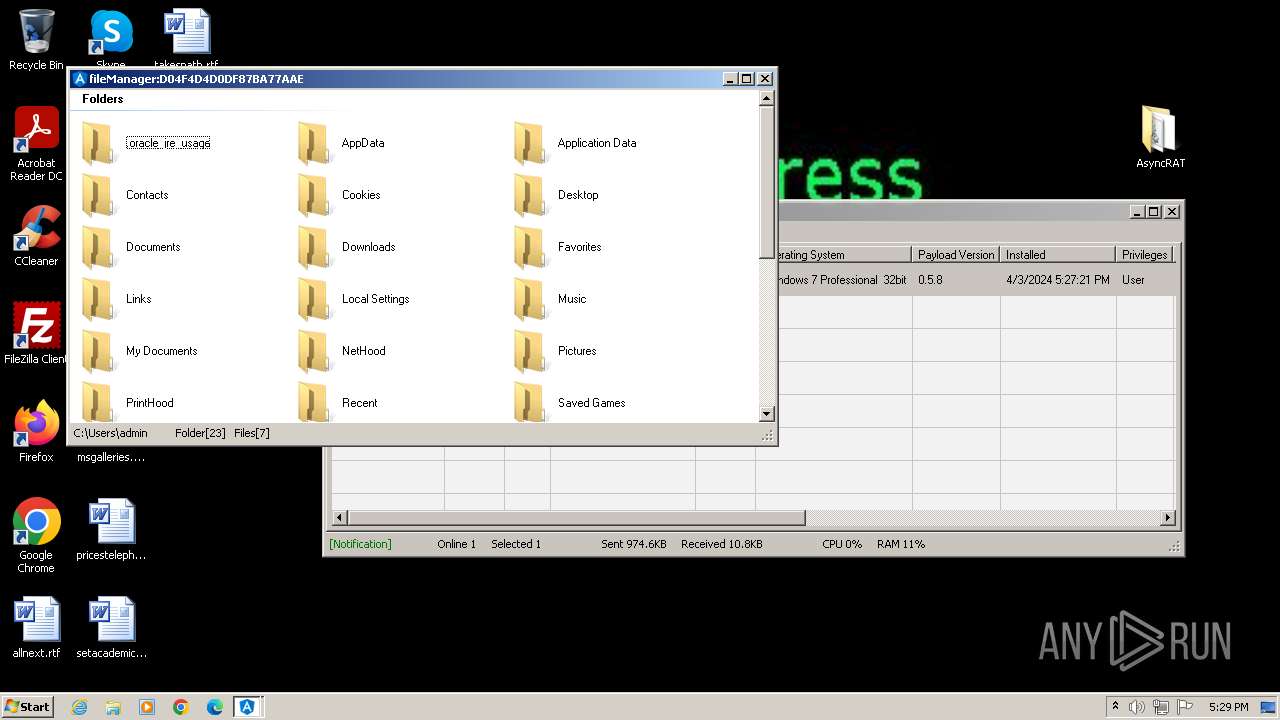Screen dimensions: 1280x720
Task: Select the Application Data folder icon
Action: (x=530, y=143)
